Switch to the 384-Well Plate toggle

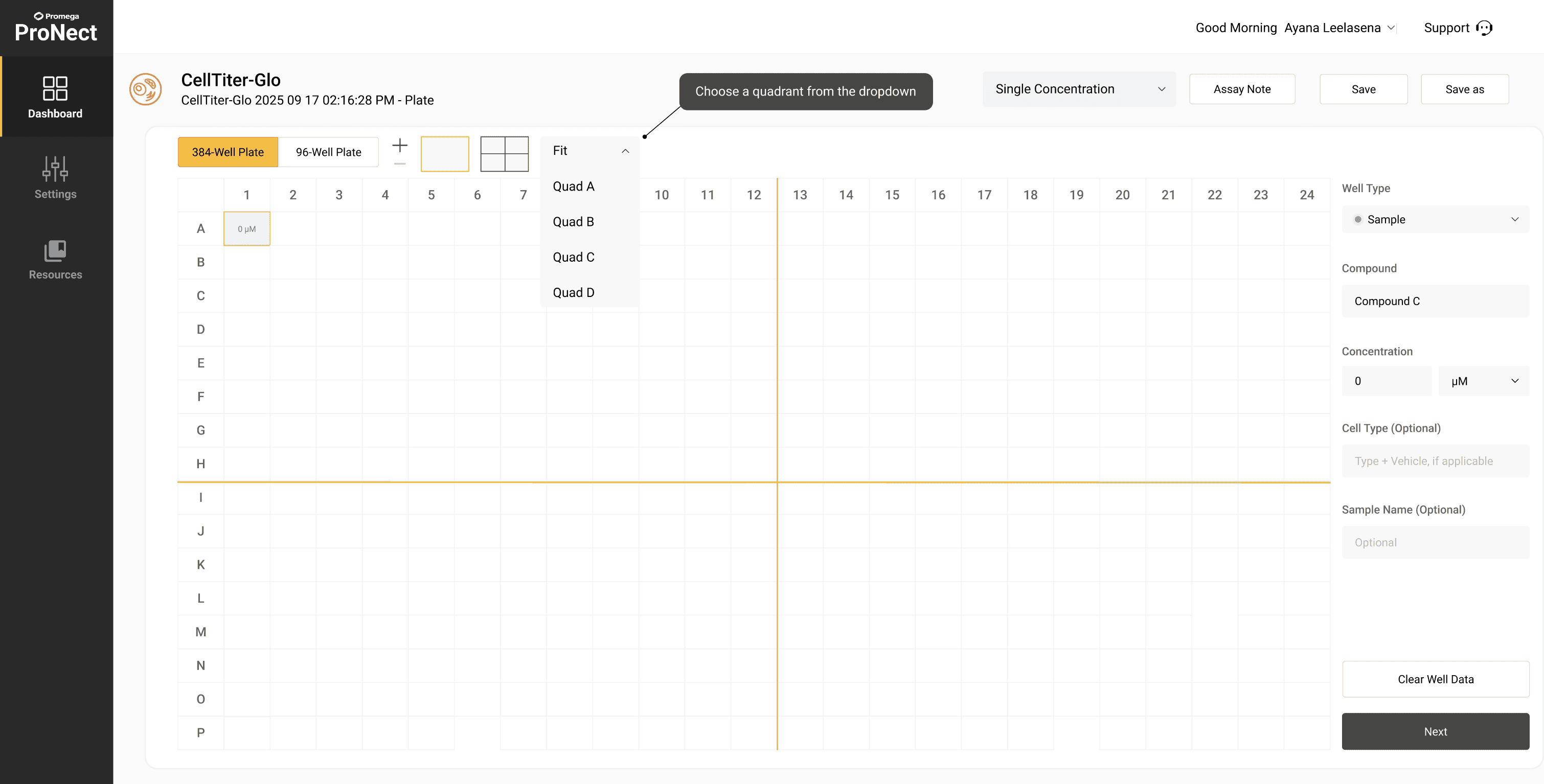click(x=228, y=152)
